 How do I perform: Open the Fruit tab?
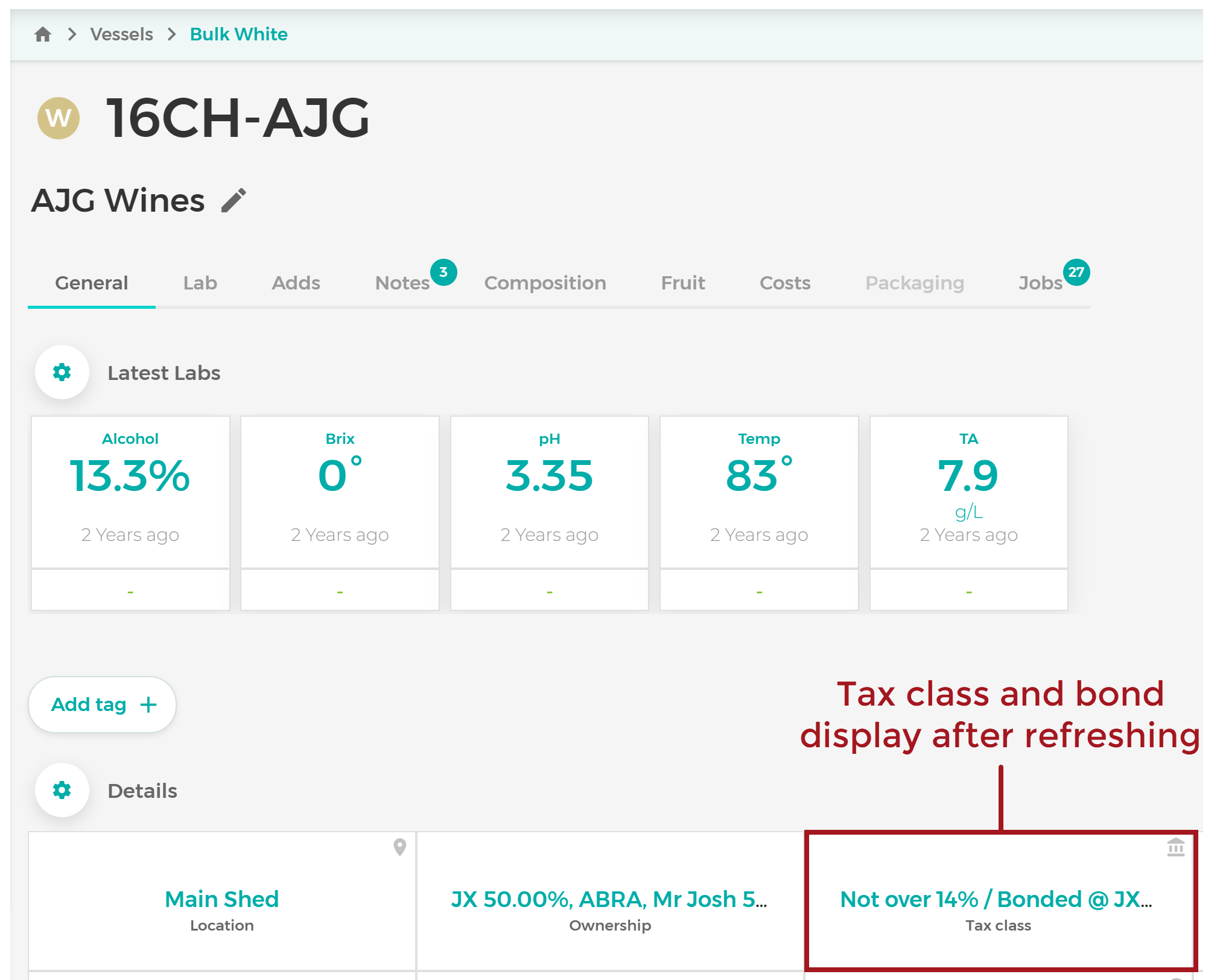pyautogui.click(x=682, y=282)
